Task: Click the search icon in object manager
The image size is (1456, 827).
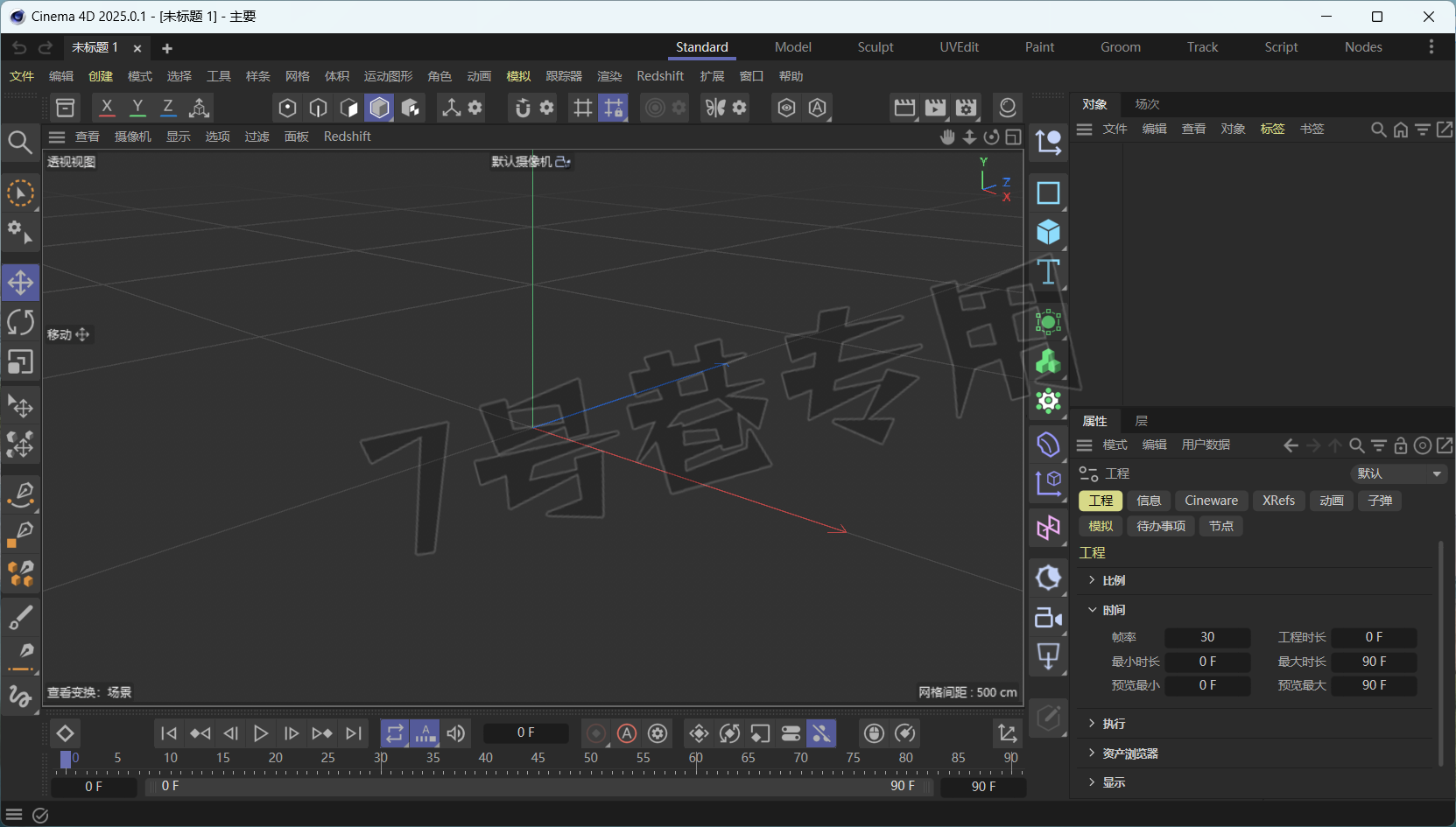Action: 1378,130
